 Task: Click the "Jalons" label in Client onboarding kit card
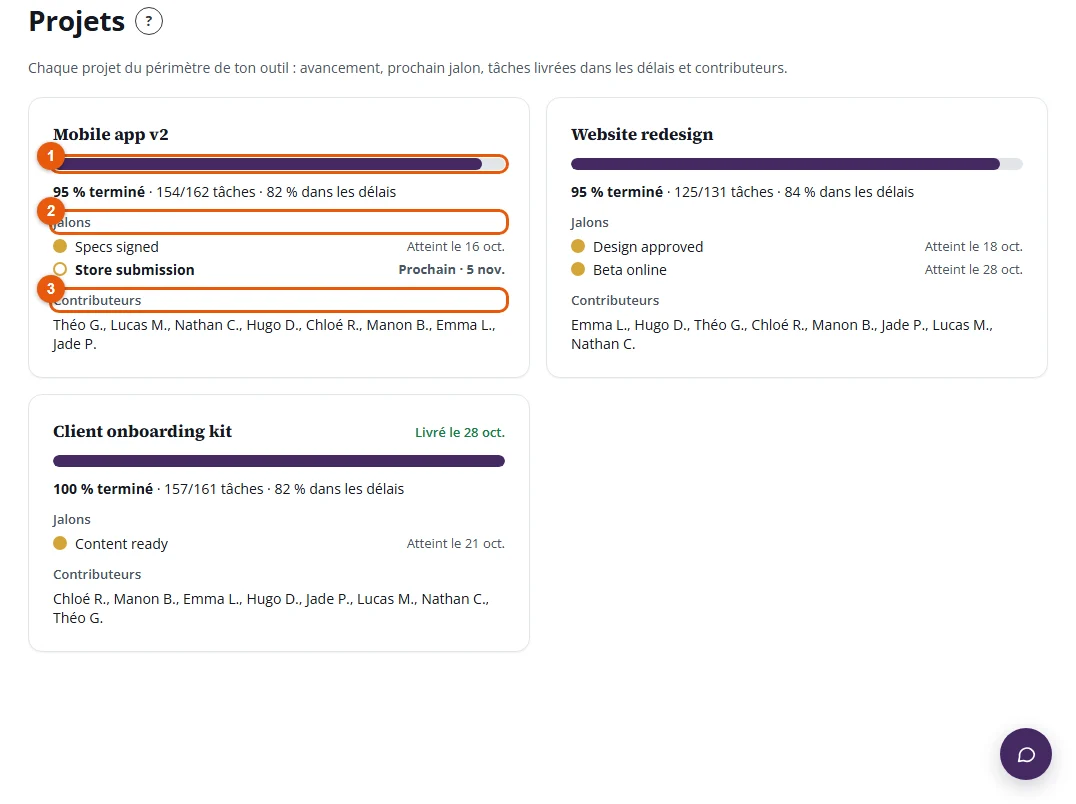pos(72,519)
